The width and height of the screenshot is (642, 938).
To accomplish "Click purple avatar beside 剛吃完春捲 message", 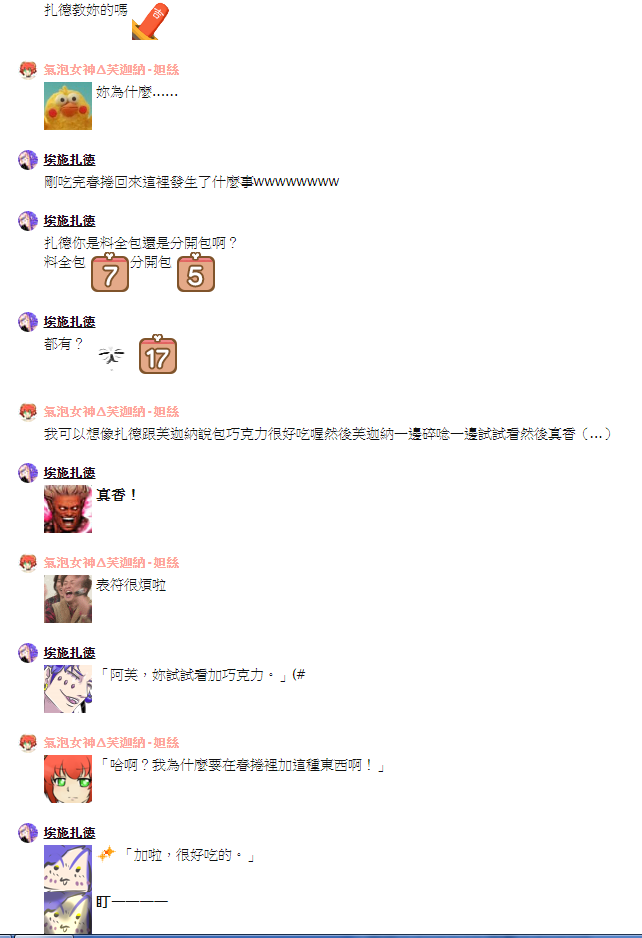I will (x=28, y=160).
